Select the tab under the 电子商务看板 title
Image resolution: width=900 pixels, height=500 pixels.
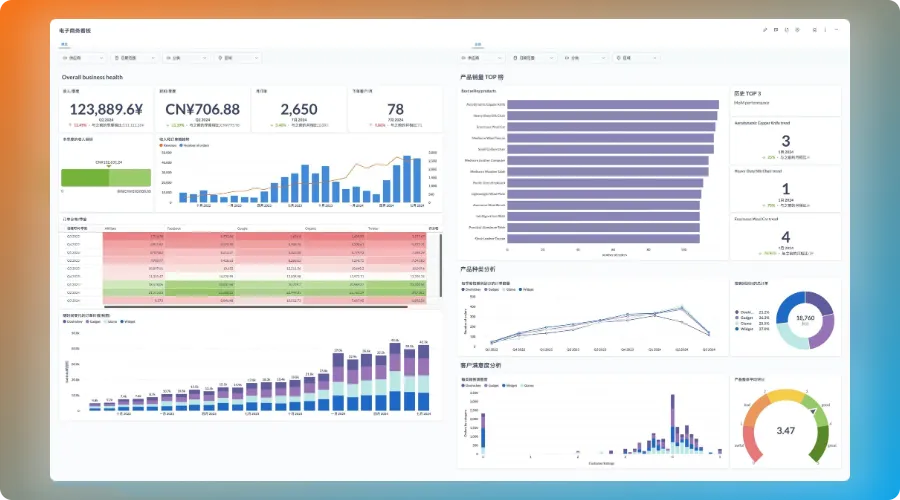[65, 44]
